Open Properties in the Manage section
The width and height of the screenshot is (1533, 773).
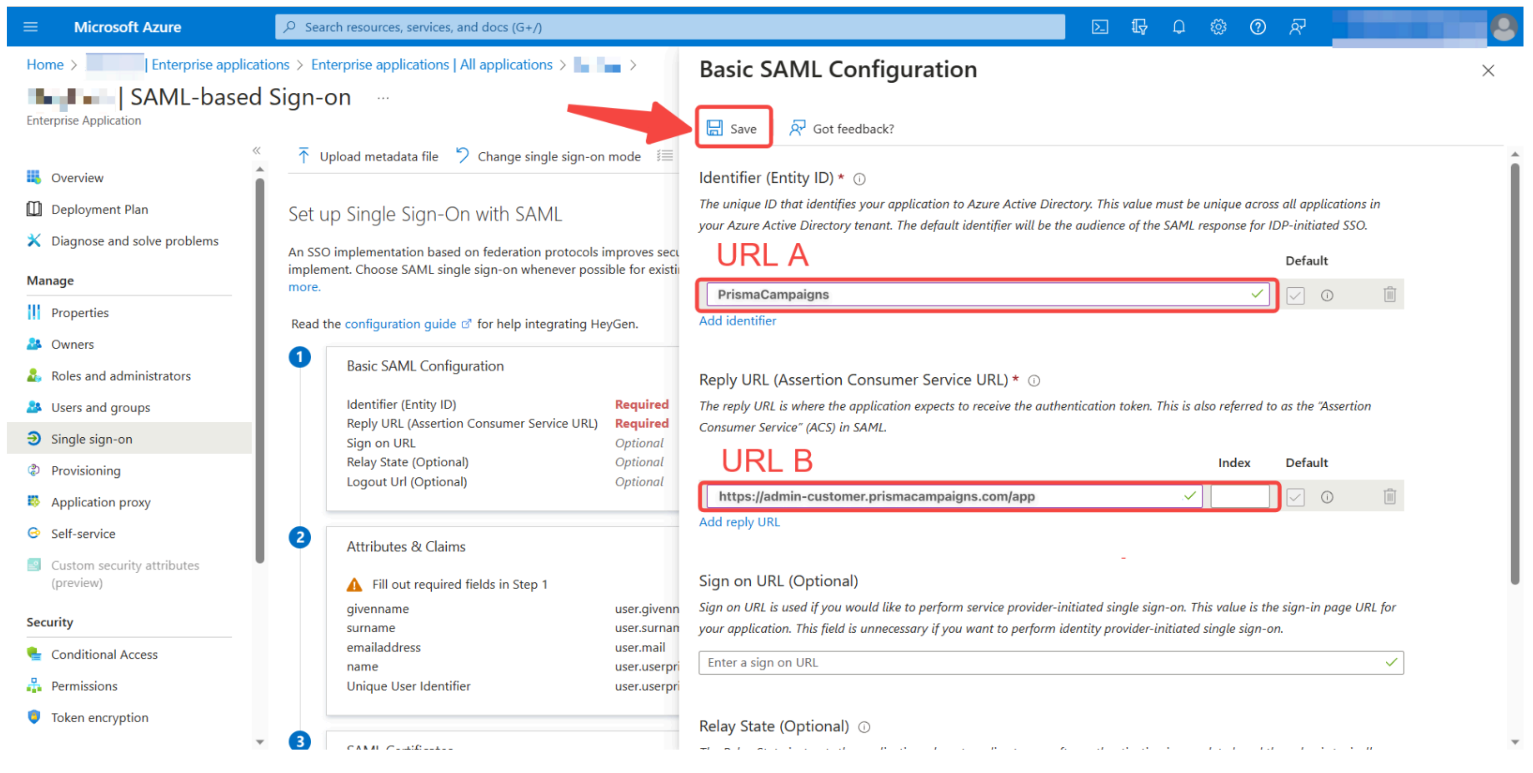(x=80, y=313)
